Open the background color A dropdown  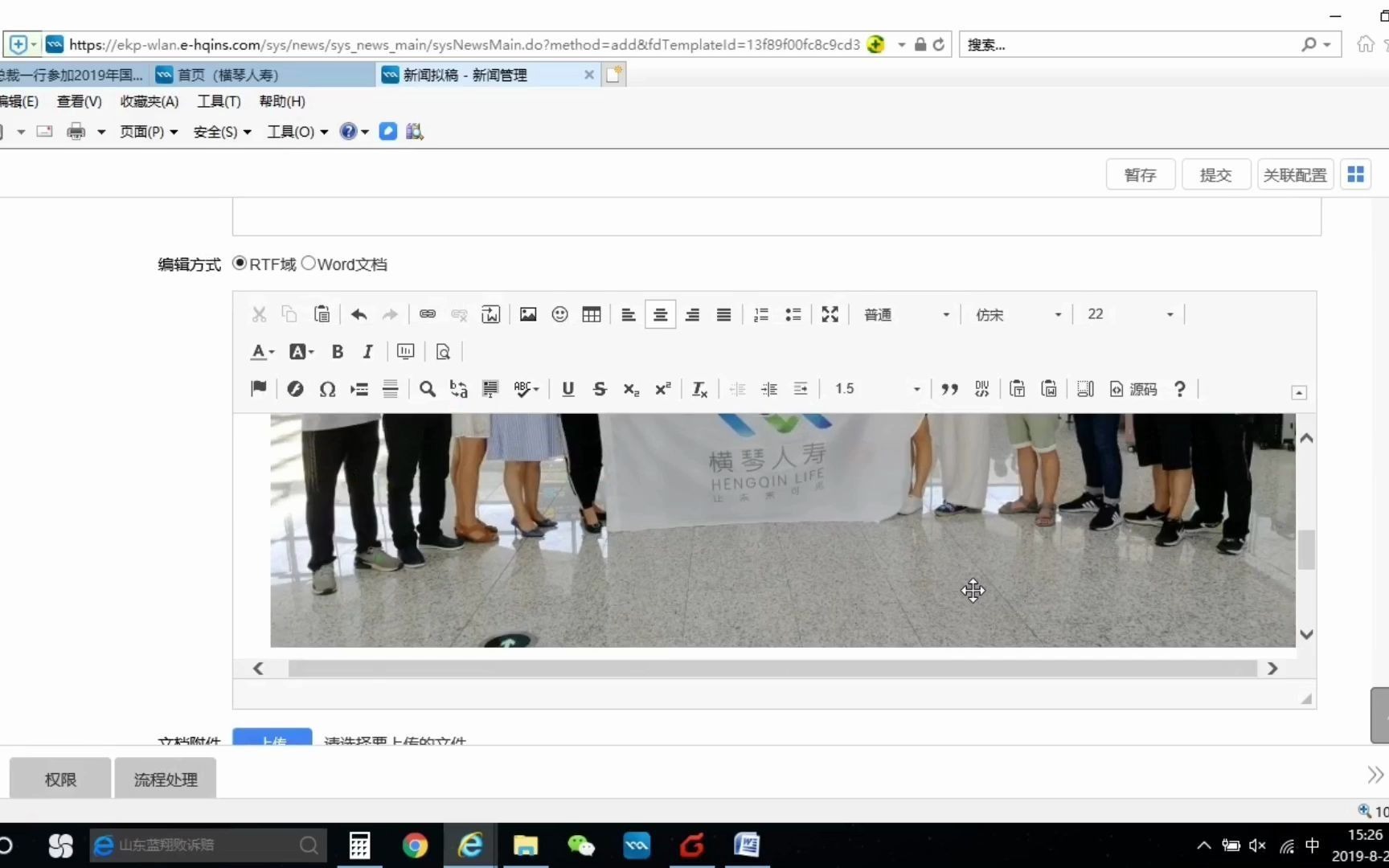(x=301, y=351)
